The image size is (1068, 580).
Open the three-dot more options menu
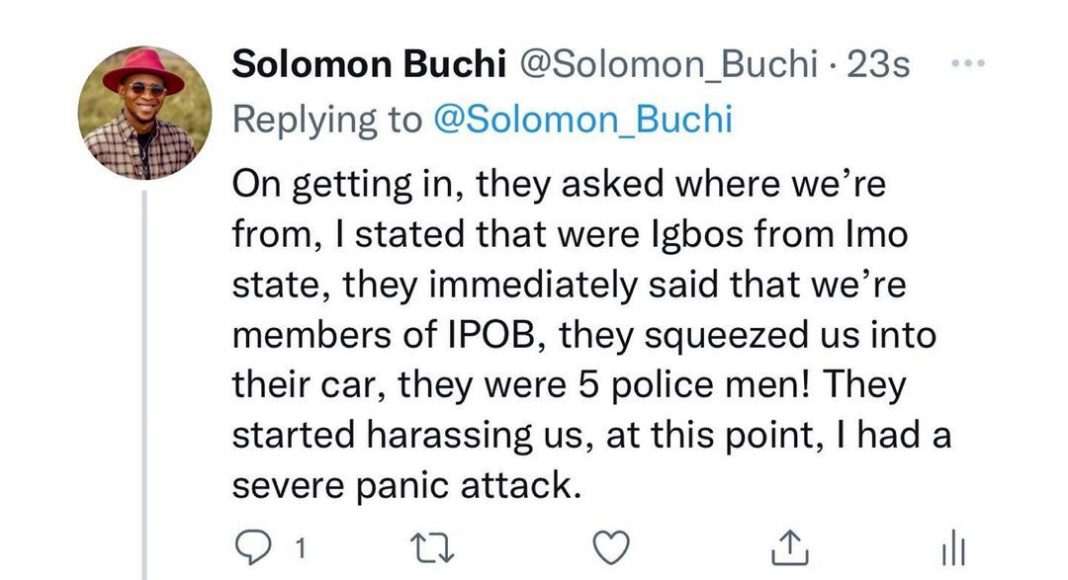pos(965,65)
